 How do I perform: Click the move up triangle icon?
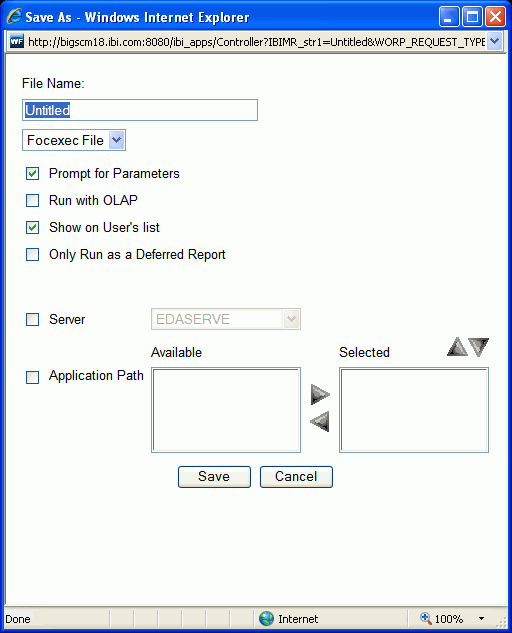457,347
